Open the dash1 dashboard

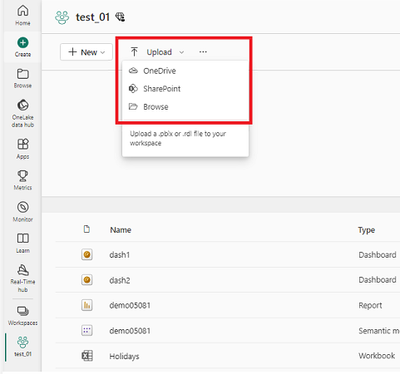[x=120, y=255]
